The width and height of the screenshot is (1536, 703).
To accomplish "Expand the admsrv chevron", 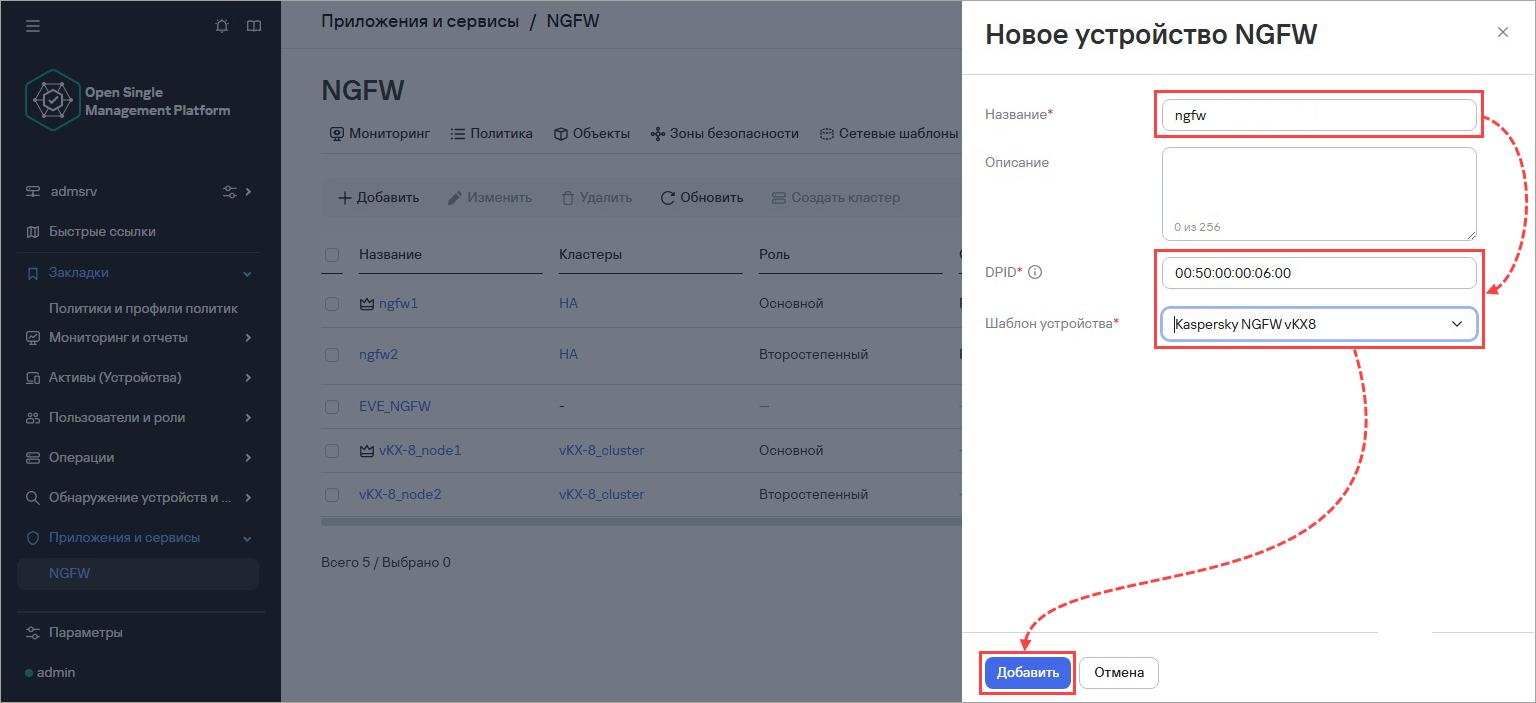I will pyautogui.click(x=249, y=191).
